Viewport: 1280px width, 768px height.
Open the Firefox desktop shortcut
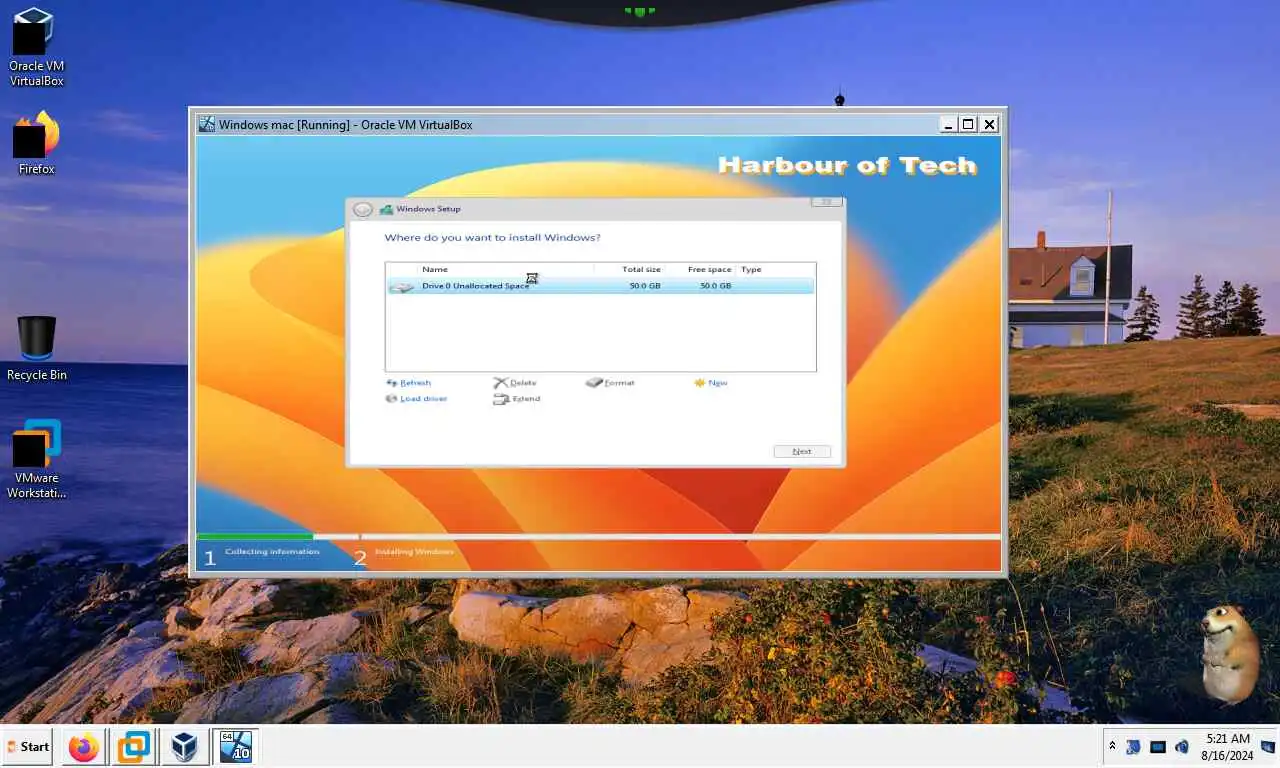click(x=36, y=143)
